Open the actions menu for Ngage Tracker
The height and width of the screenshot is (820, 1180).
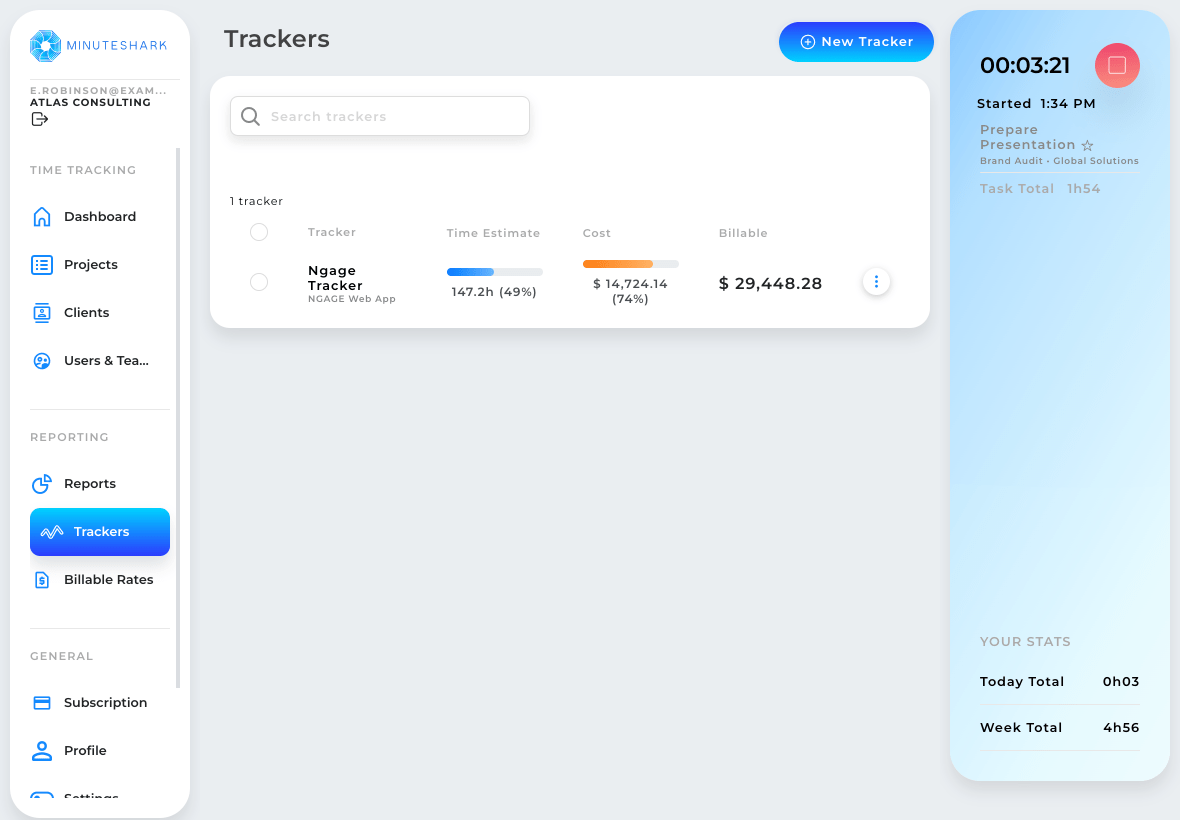876,282
